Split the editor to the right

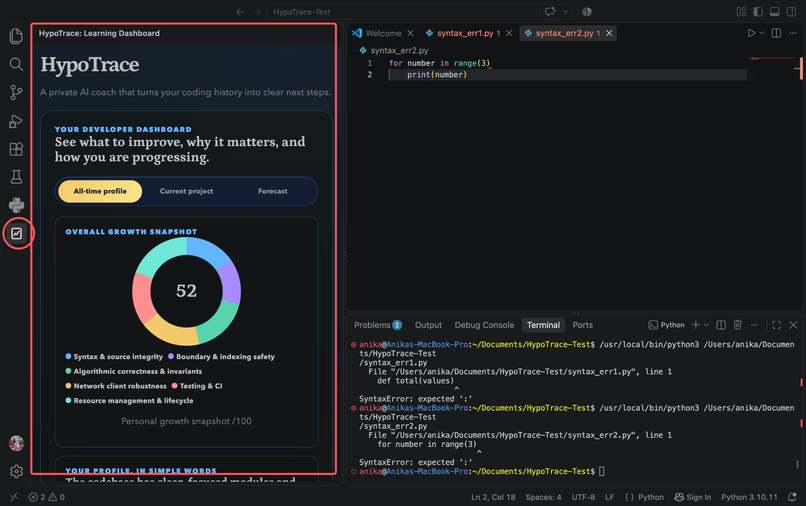click(776, 33)
